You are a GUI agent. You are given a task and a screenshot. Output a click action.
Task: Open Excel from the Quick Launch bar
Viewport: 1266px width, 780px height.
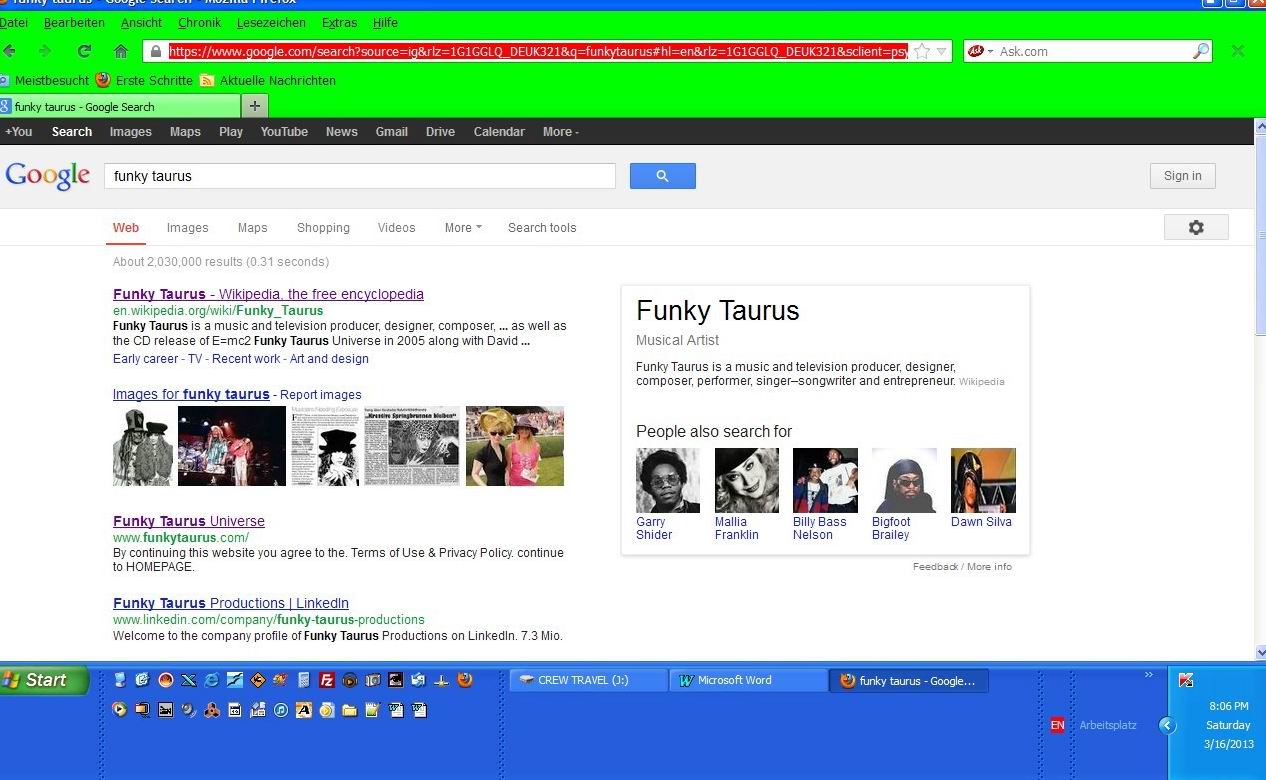click(x=188, y=680)
